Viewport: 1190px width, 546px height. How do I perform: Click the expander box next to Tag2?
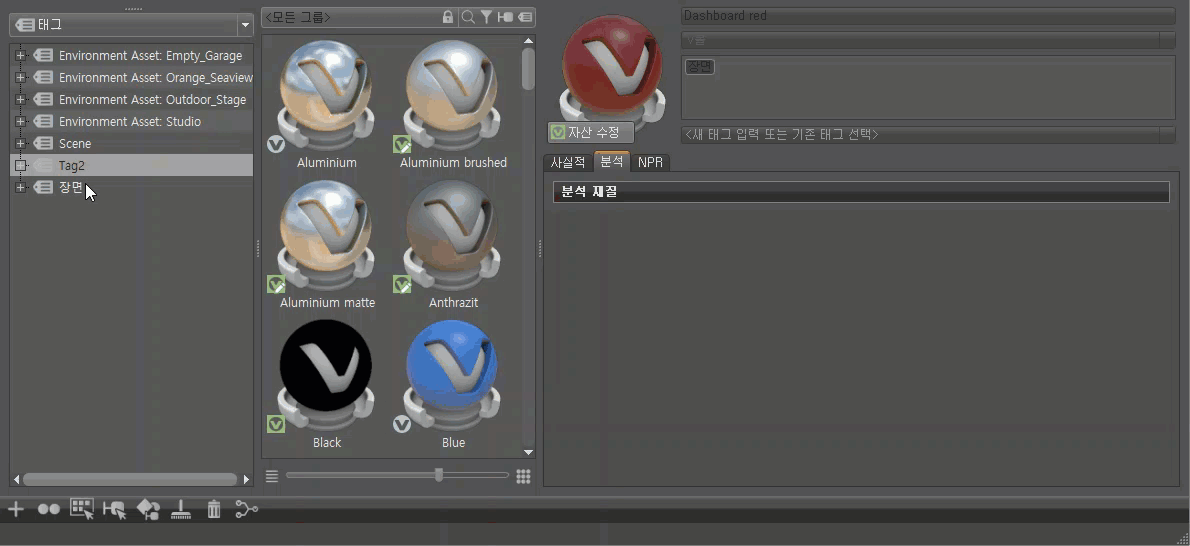pos(20,166)
